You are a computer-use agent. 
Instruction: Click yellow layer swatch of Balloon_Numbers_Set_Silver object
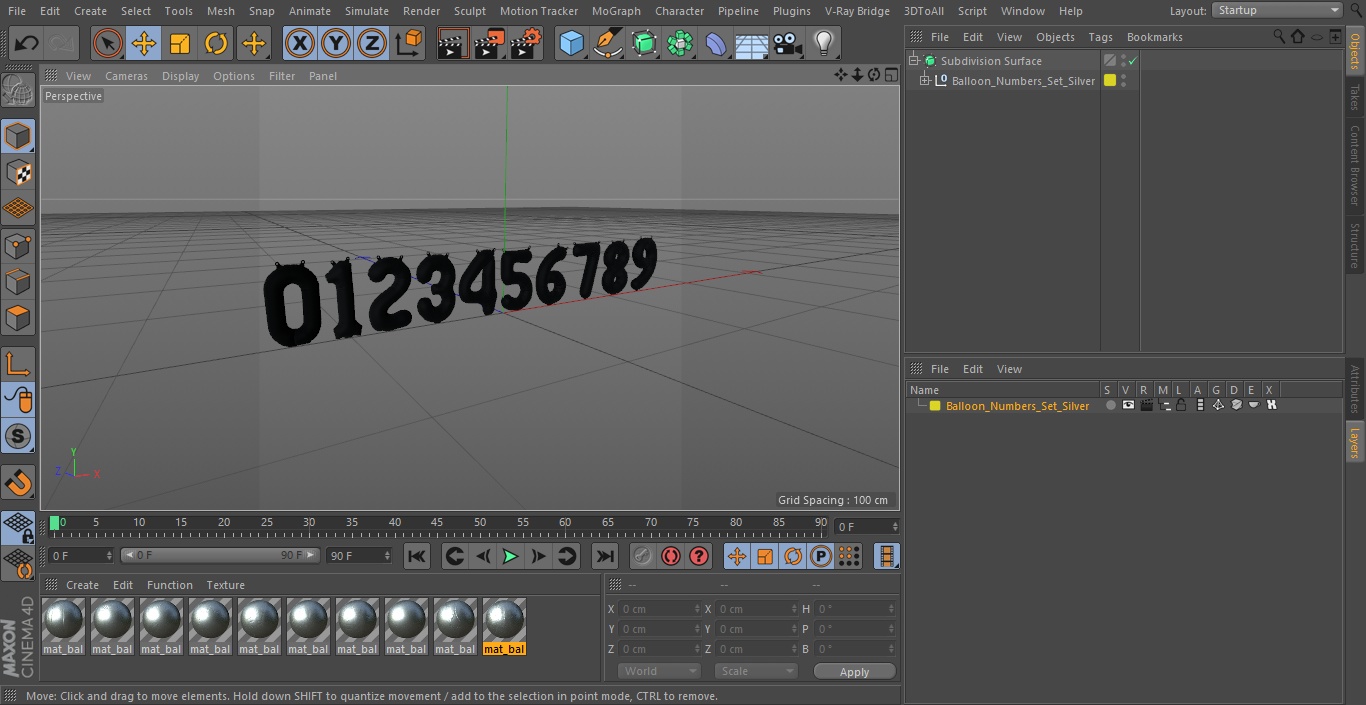pyautogui.click(x=1110, y=81)
